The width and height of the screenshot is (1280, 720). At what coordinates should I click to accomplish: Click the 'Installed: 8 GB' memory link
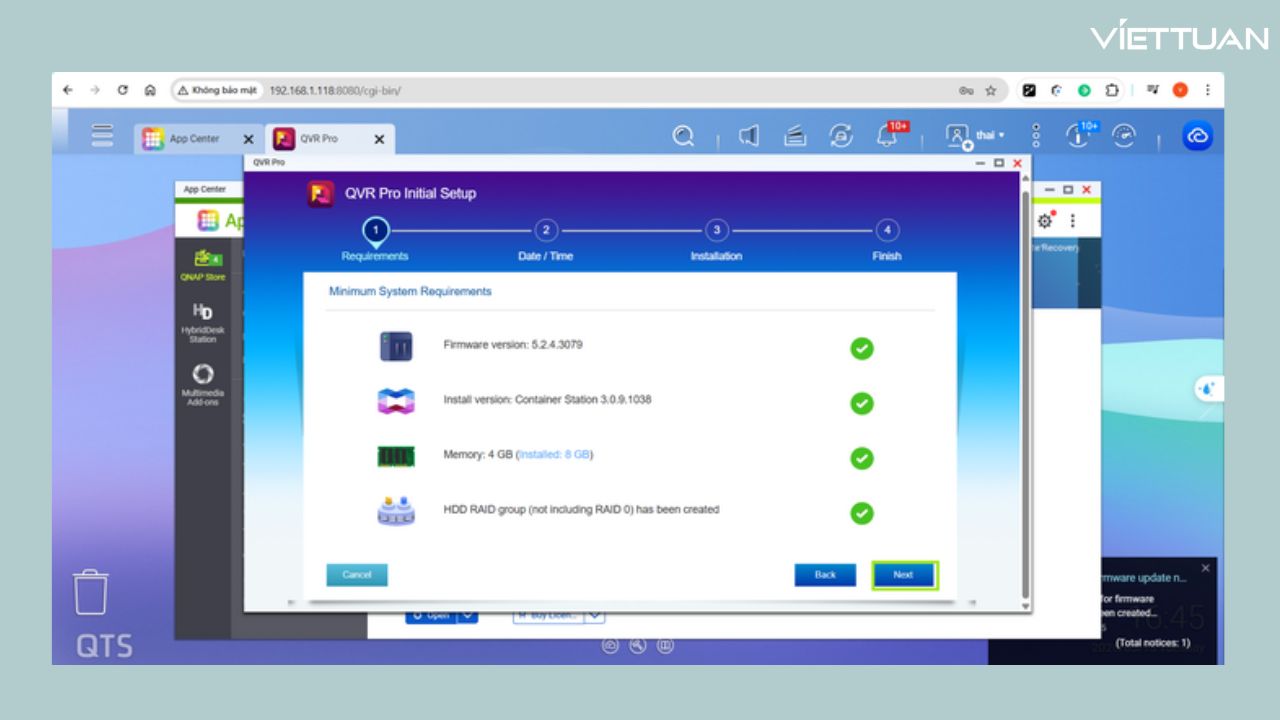555,455
